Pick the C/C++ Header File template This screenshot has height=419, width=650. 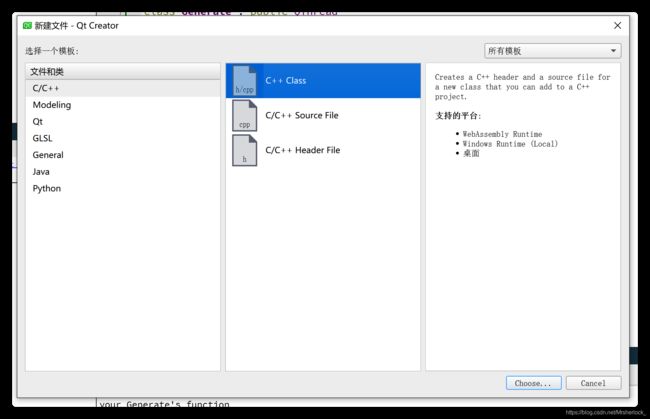tap(323, 150)
